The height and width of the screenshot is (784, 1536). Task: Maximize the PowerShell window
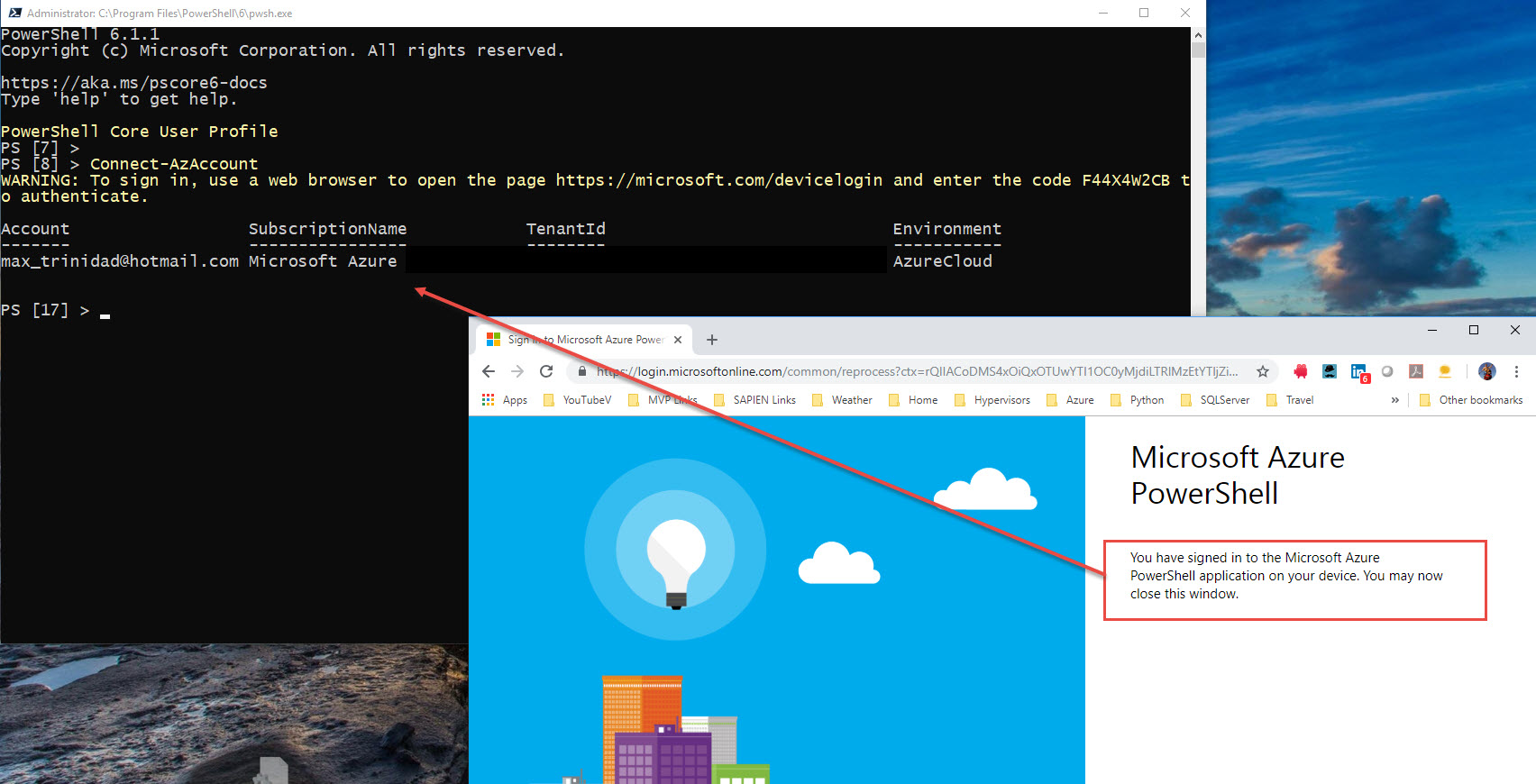click(x=1144, y=13)
